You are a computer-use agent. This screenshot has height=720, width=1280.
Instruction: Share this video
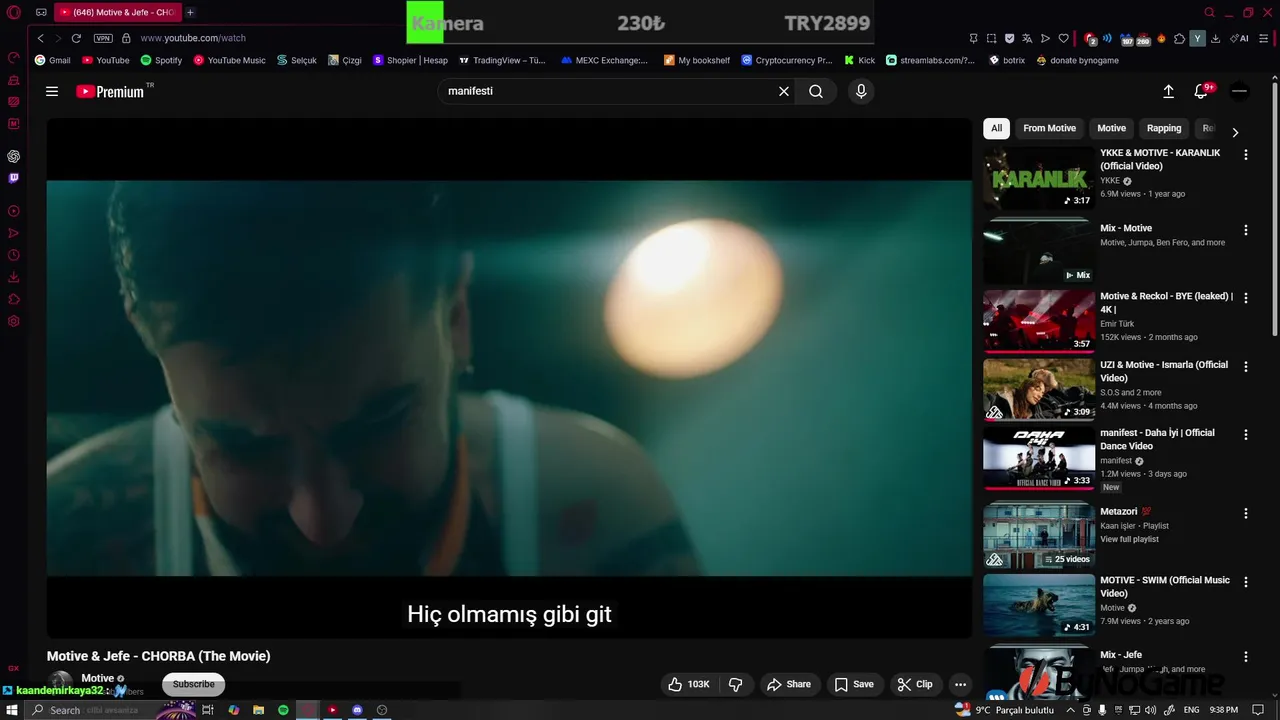coord(788,684)
